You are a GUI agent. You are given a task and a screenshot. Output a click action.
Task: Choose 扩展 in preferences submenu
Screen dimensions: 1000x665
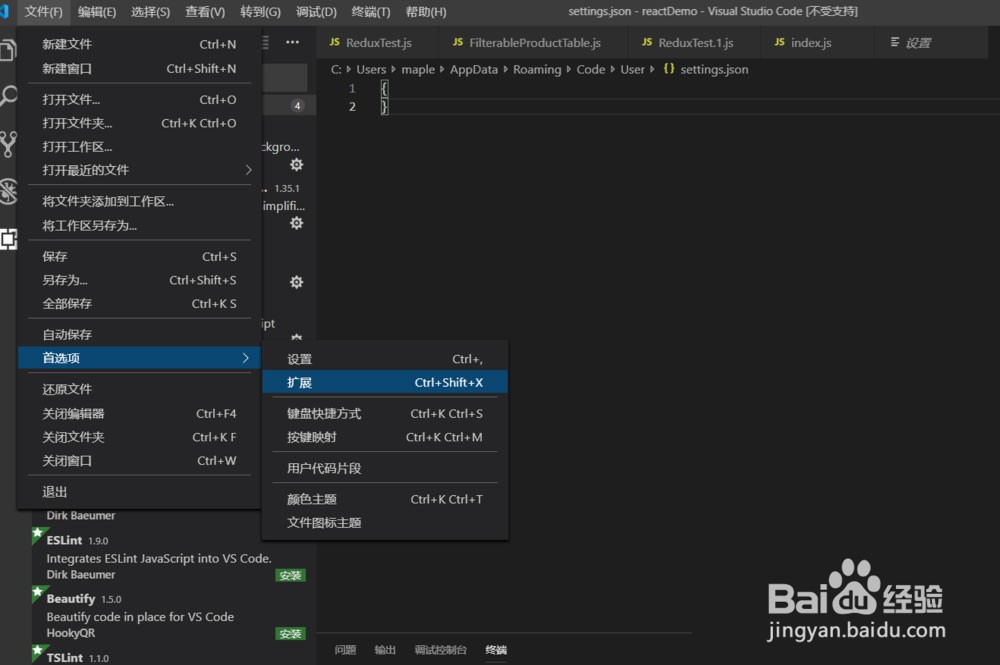(385, 383)
